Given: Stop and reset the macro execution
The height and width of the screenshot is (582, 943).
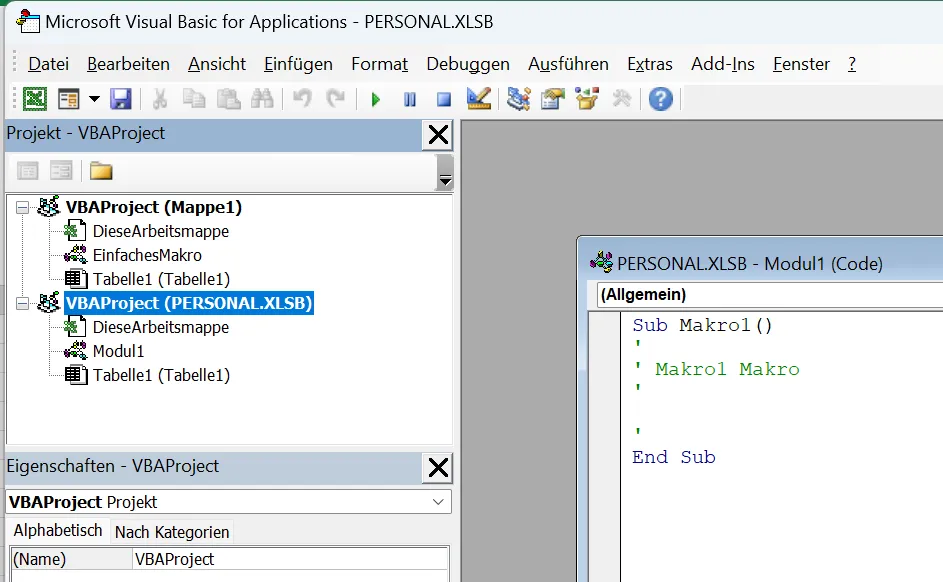Looking at the screenshot, I should (444, 99).
